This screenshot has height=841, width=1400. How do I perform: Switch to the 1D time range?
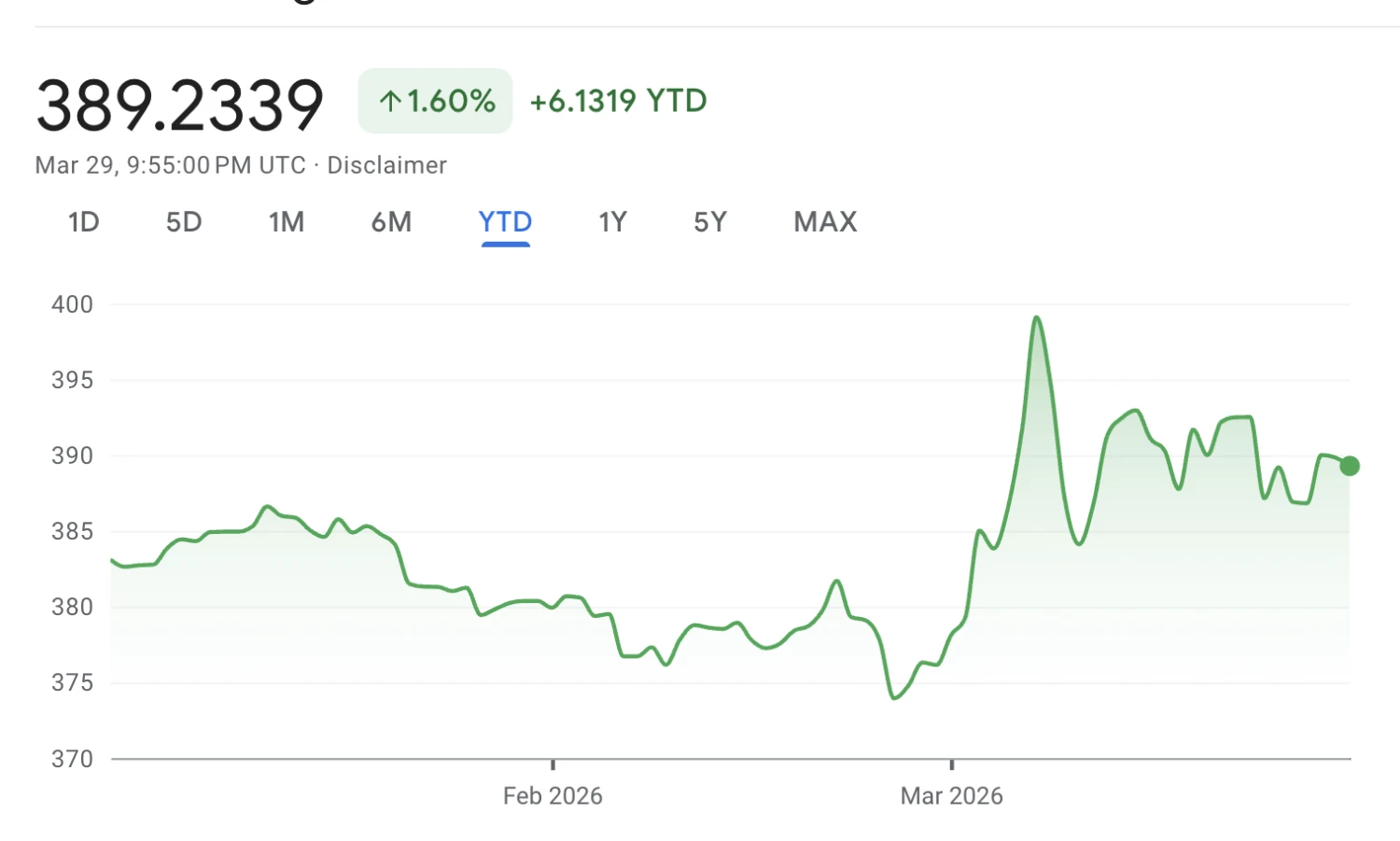pyautogui.click(x=83, y=222)
